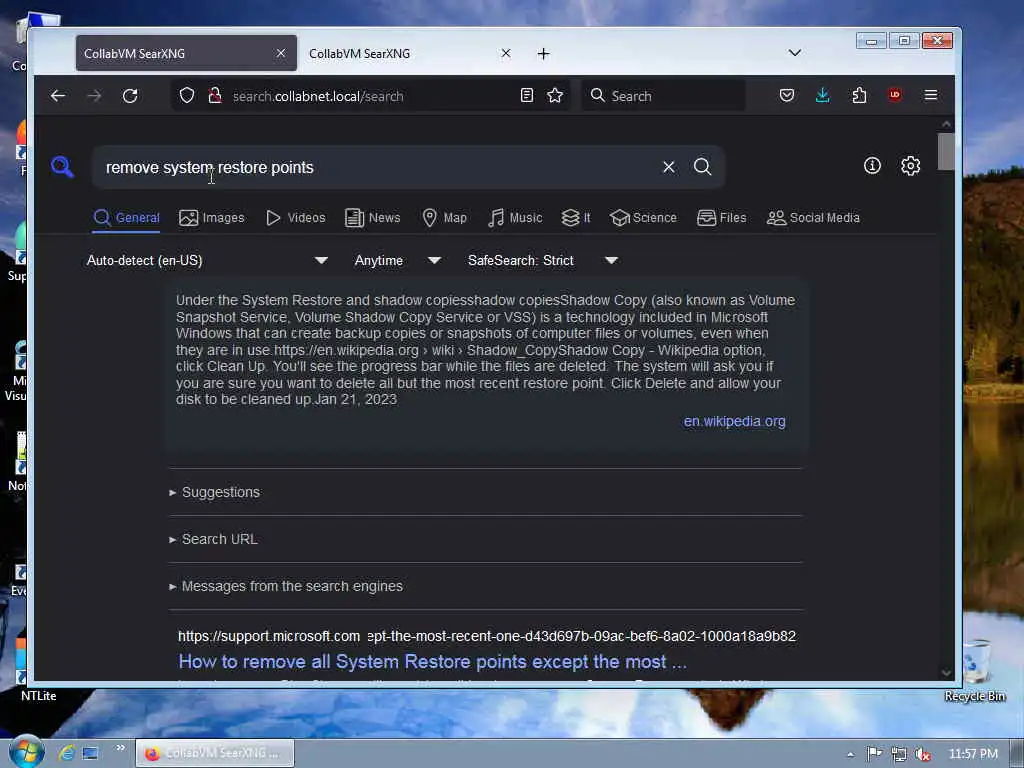Open the extensions puzzle piece icon
The width and height of the screenshot is (1024, 768).
pyautogui.click(x=859, y=95)
